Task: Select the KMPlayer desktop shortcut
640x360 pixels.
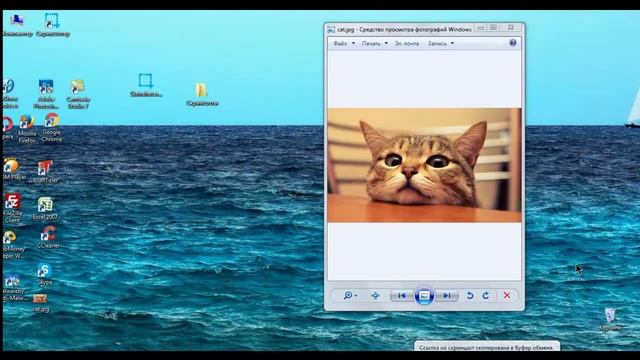Action: pyautogui.click(x=13, y=169)
